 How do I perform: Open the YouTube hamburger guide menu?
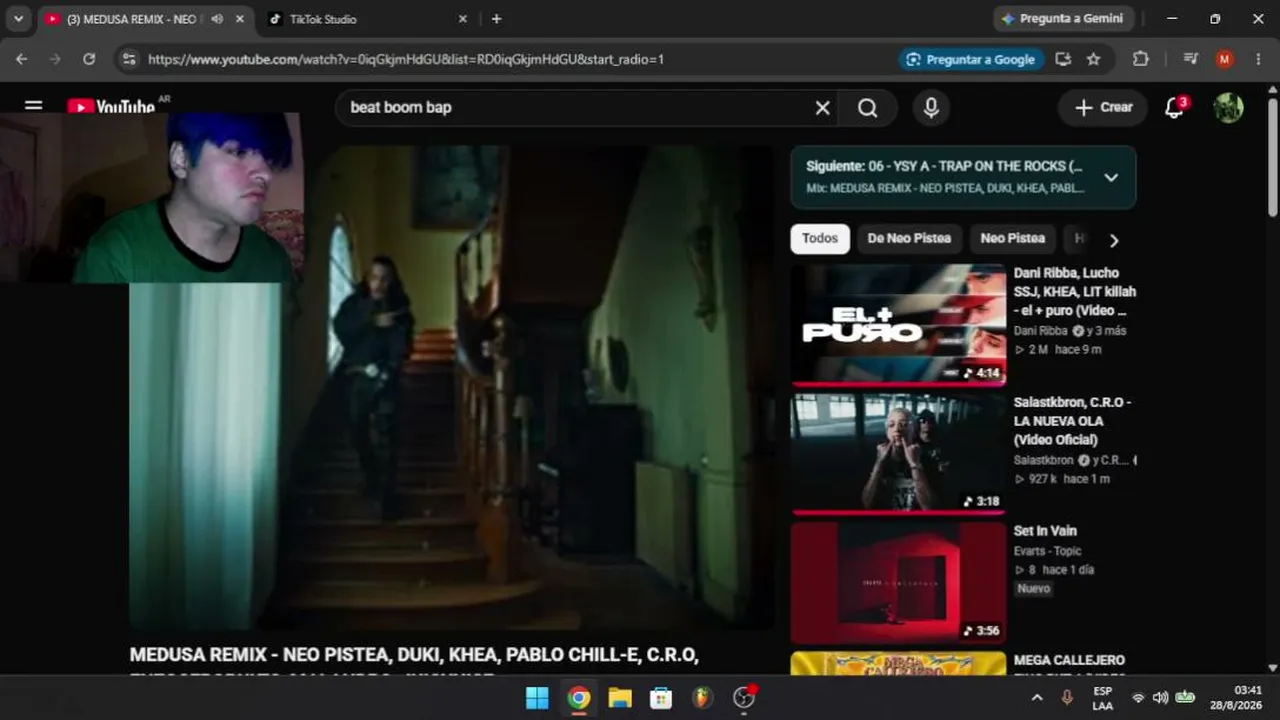tap(33, 105)
